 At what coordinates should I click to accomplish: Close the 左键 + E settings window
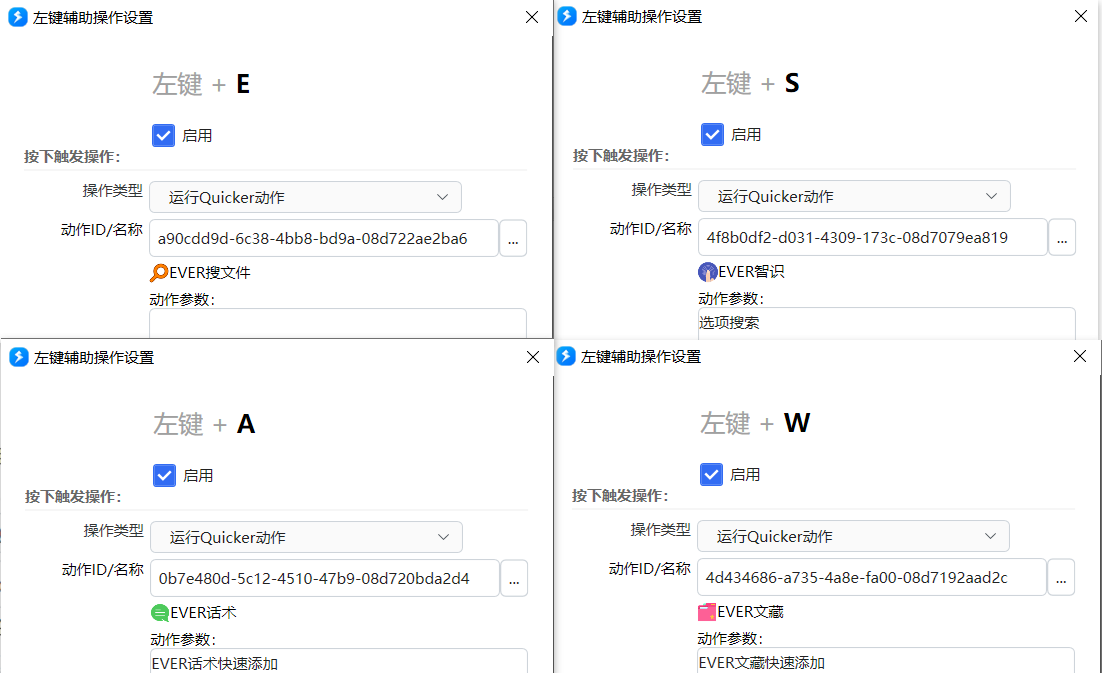(532, 17)
